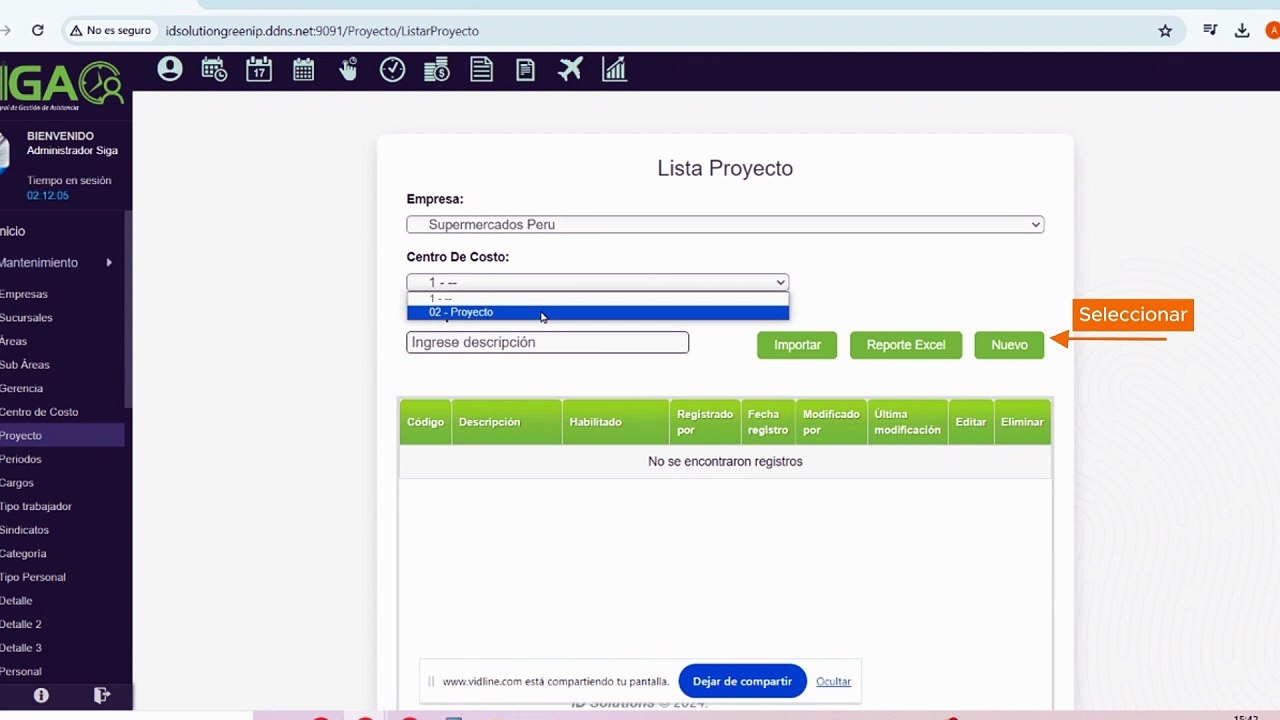This screenshot has width=1280, height=720.
Task: Click the Nuevo button
Action: click(x=1009, y=345)
